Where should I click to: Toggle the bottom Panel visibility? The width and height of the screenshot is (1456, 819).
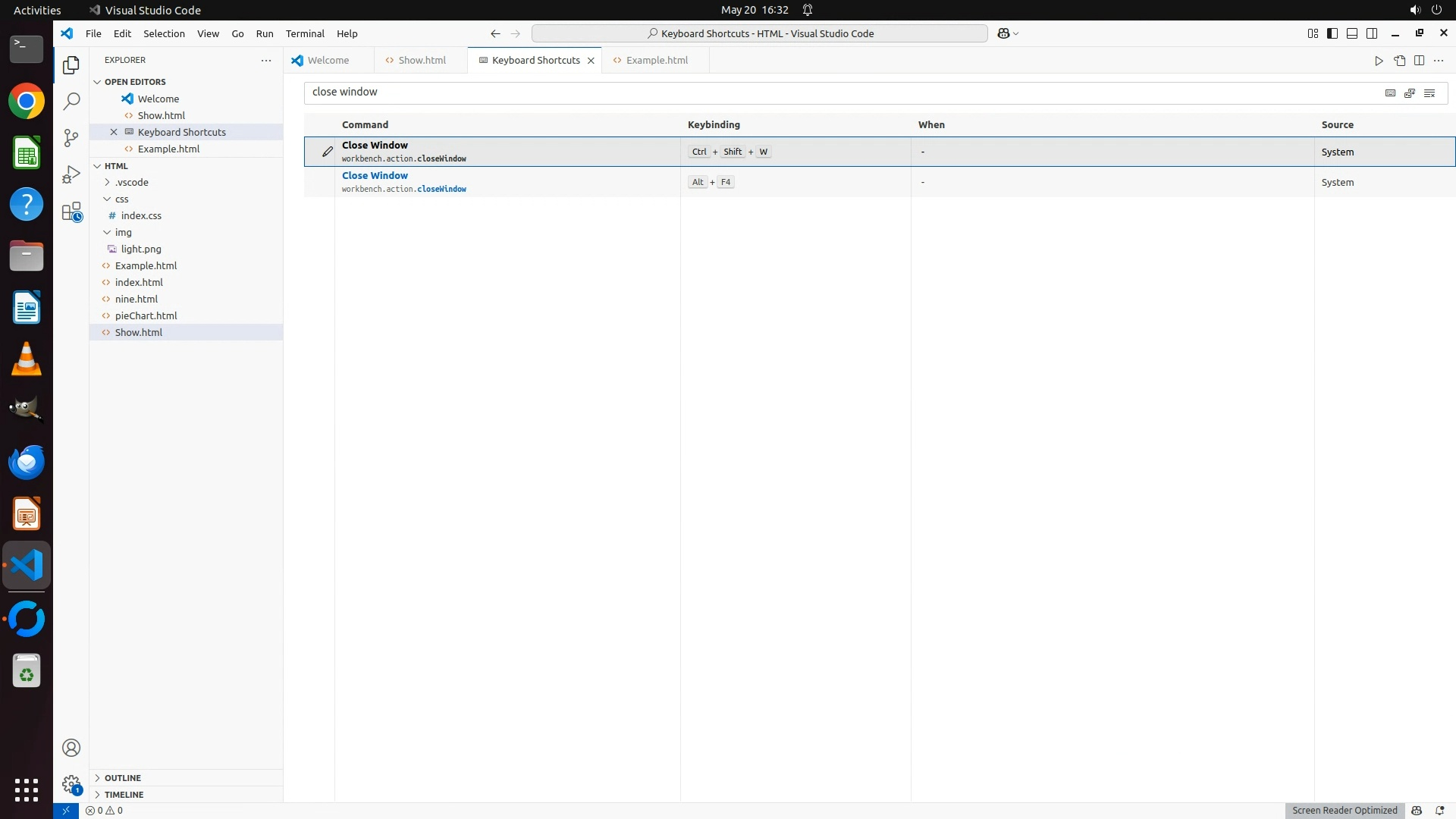pos(1352,33)
